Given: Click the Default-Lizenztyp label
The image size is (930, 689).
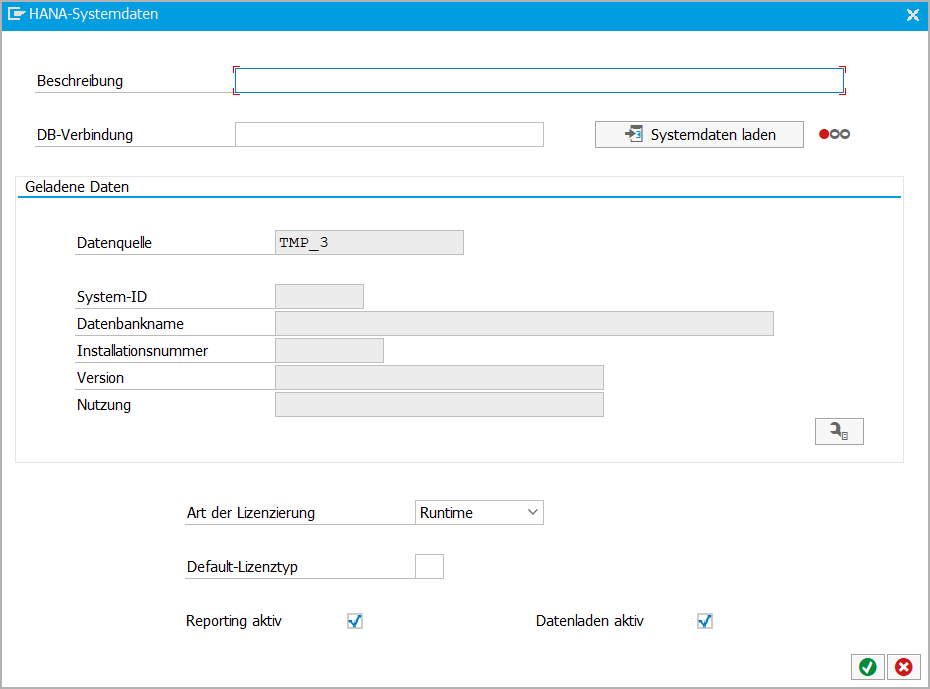Looking at the screenshot, I should (x=242, y=567).
